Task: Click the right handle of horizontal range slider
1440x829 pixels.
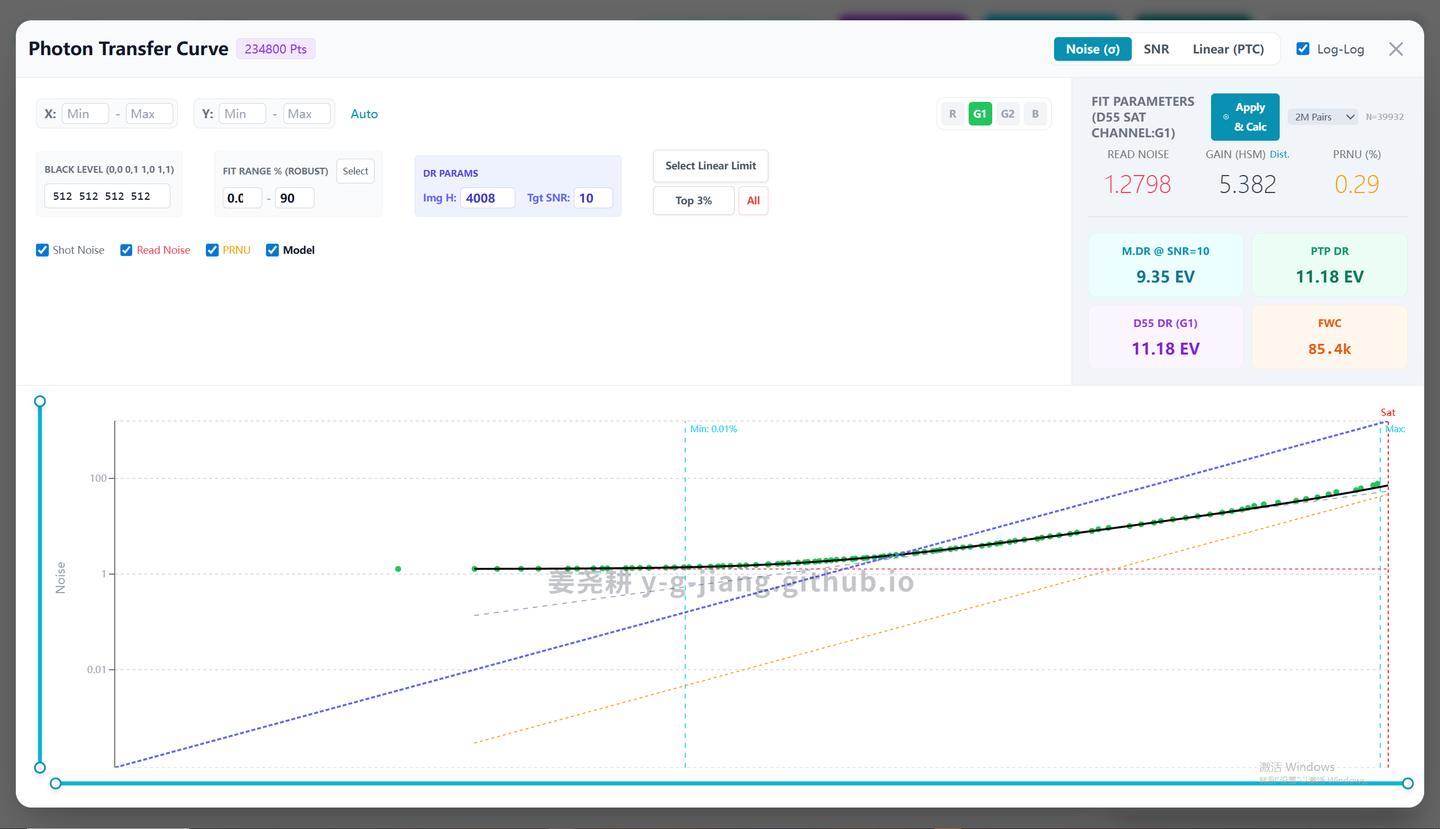Action: (1408, 783)
